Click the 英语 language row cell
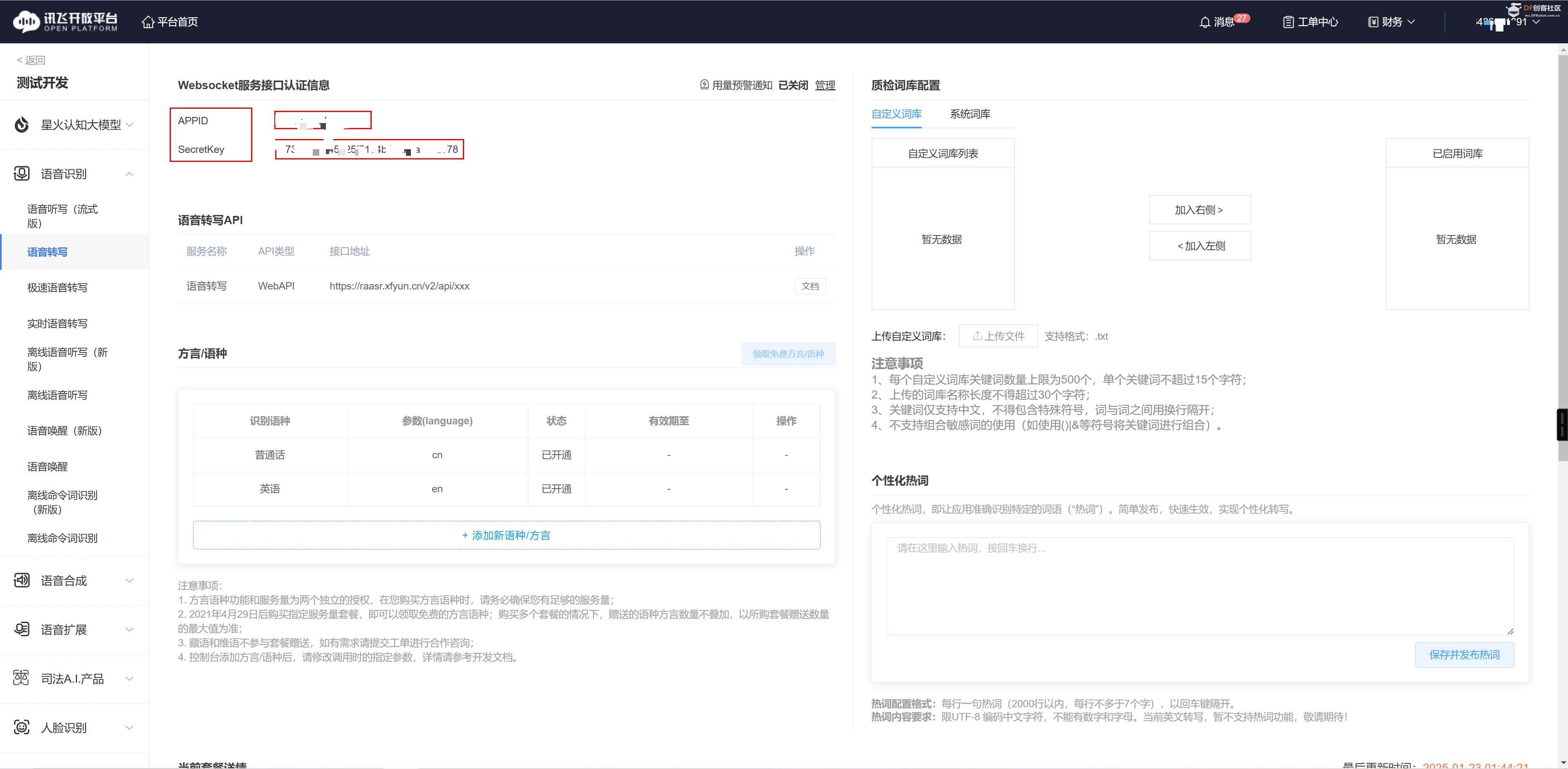This screenshot has width=1568, height=769. pyautogui.click(x=270, y=488)
